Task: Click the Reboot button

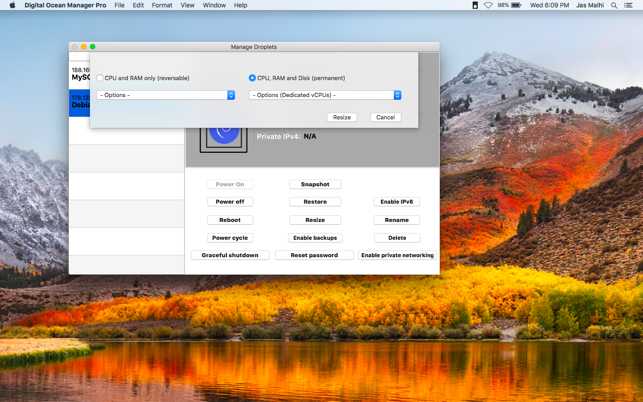Action: pos(230,220)
